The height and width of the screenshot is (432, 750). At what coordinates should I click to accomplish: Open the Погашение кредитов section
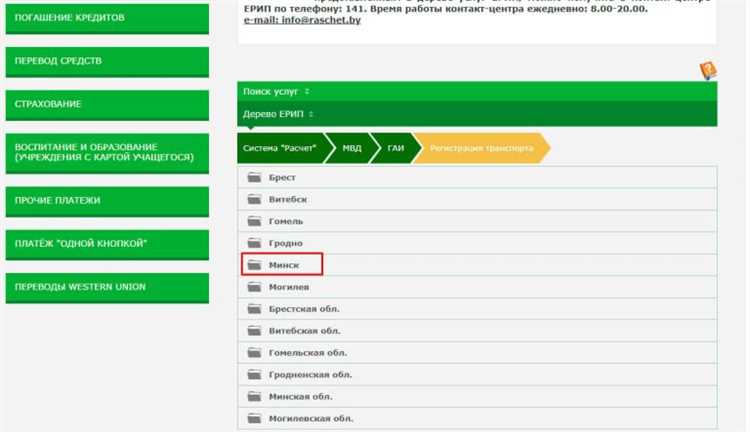(107, 19)
